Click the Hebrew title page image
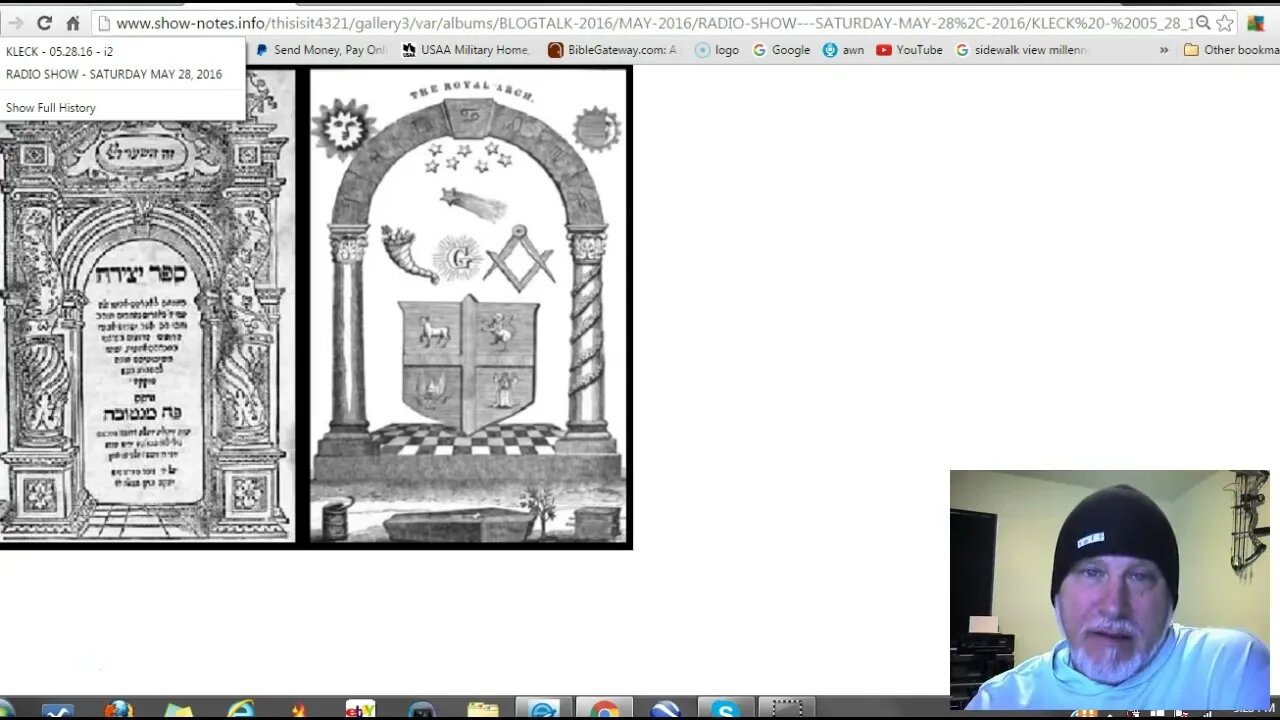The image size is (1280, 720). click(x=147, y=305)
